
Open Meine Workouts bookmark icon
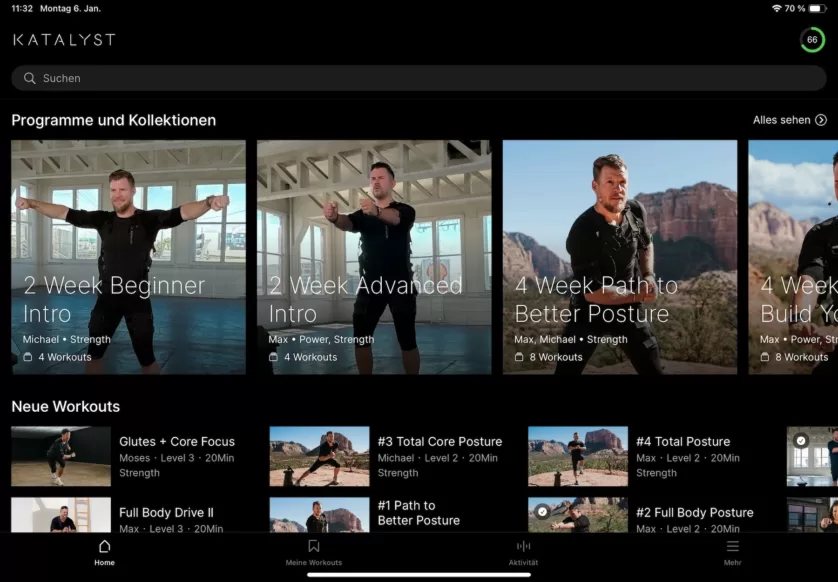click(313, 546)
